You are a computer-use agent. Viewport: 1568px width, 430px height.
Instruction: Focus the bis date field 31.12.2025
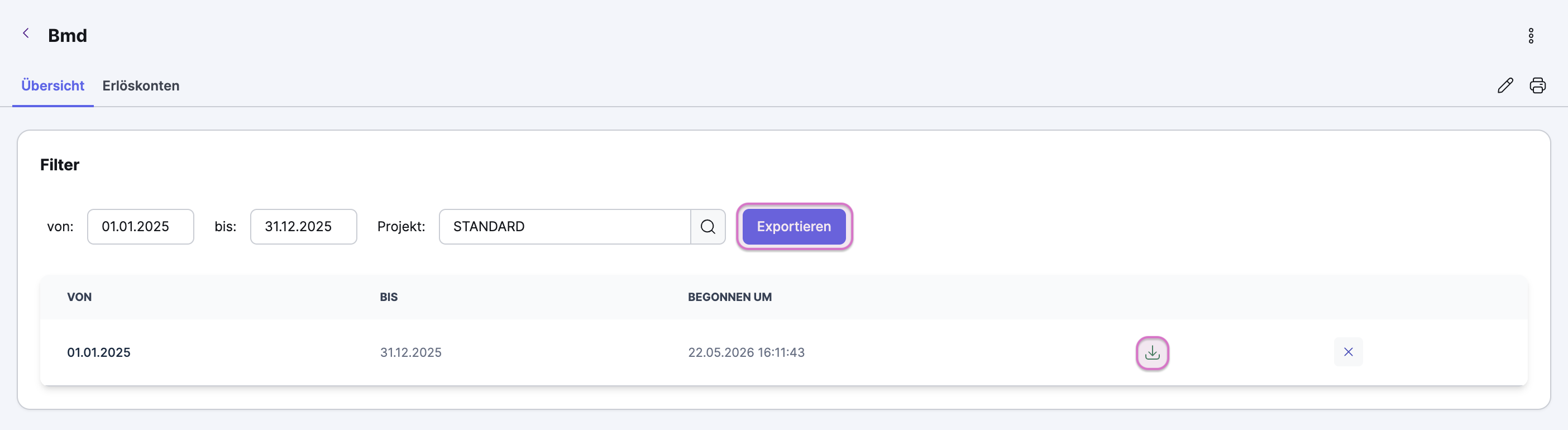point(304,227)
